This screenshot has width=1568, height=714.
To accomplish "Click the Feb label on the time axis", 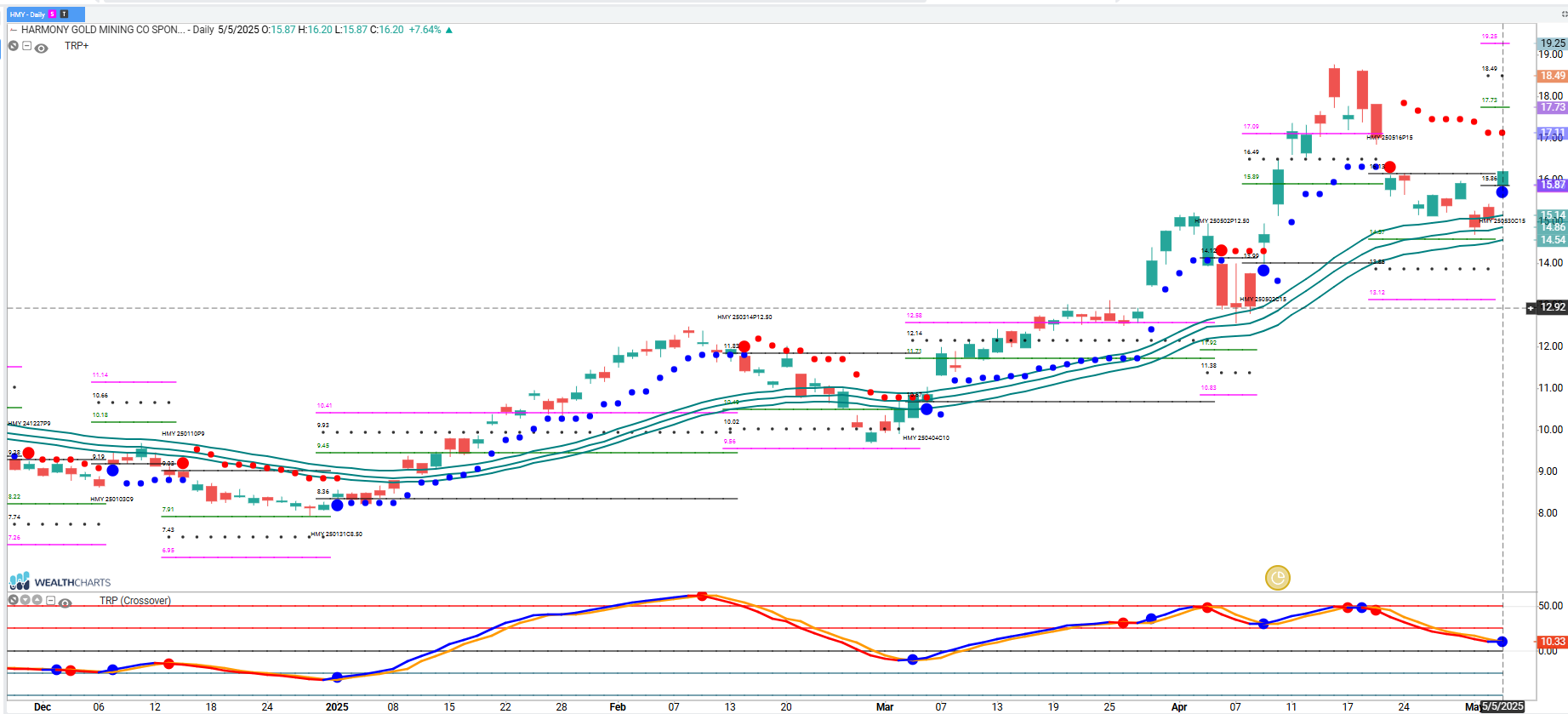I will 618,707.
